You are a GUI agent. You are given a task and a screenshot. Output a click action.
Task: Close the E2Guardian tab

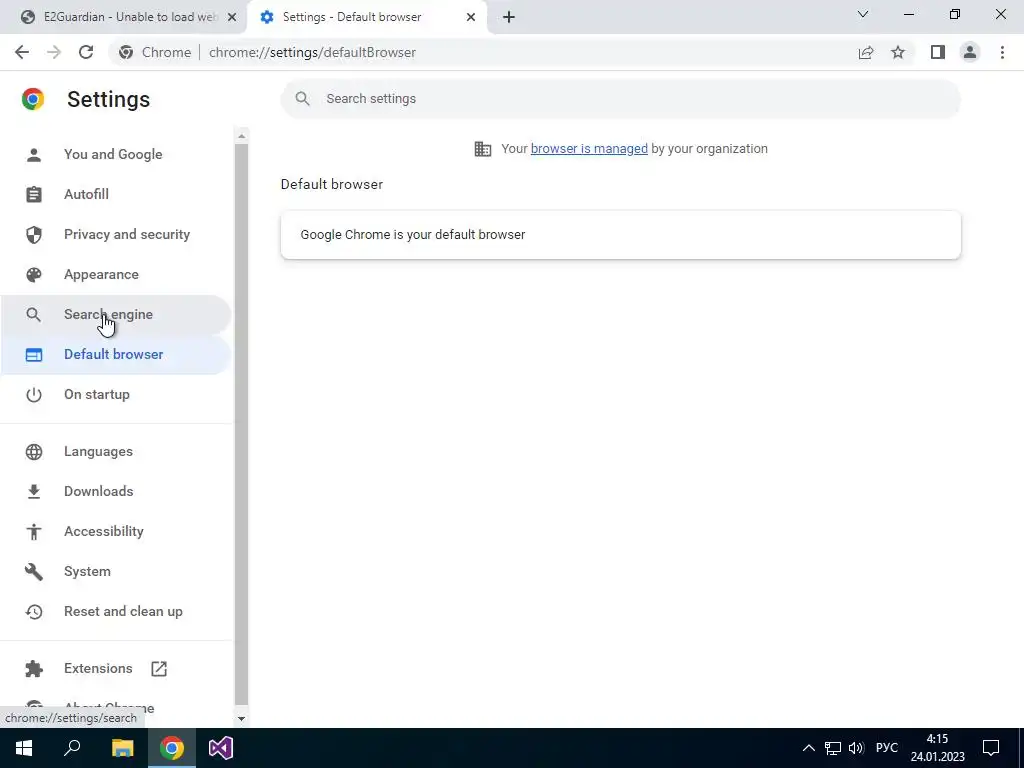[232, 17]
